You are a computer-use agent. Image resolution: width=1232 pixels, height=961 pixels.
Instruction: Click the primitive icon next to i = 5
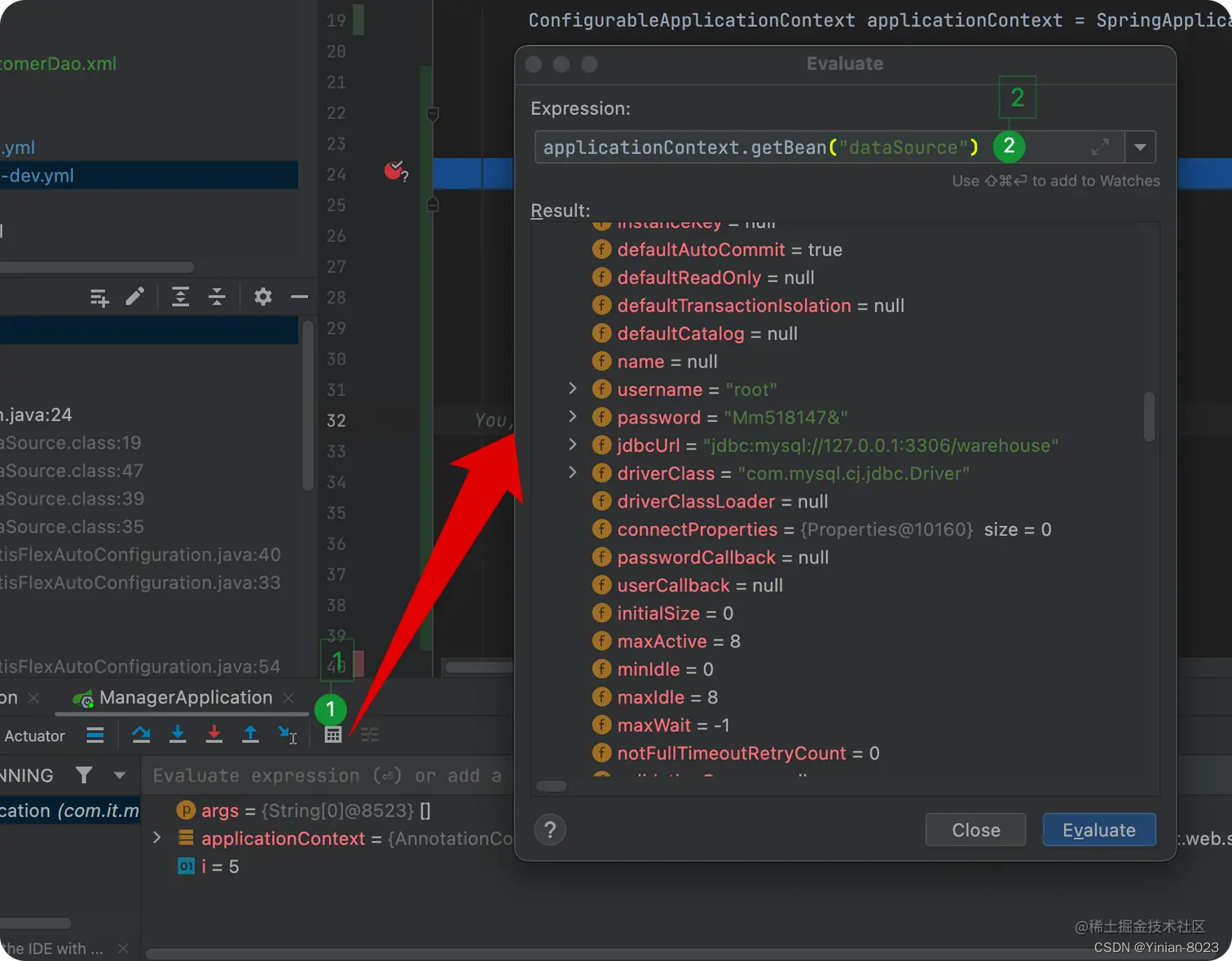pyautogui.click(x=186, y=866)
